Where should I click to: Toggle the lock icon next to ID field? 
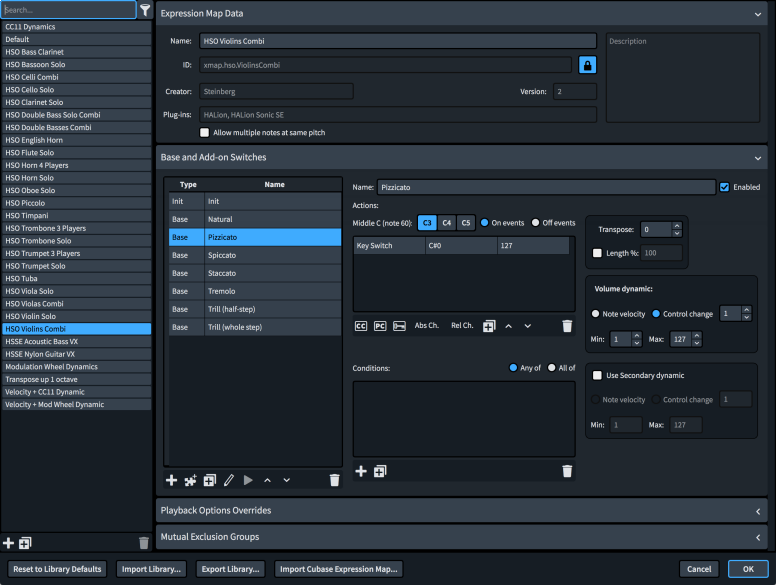(588, 65)
